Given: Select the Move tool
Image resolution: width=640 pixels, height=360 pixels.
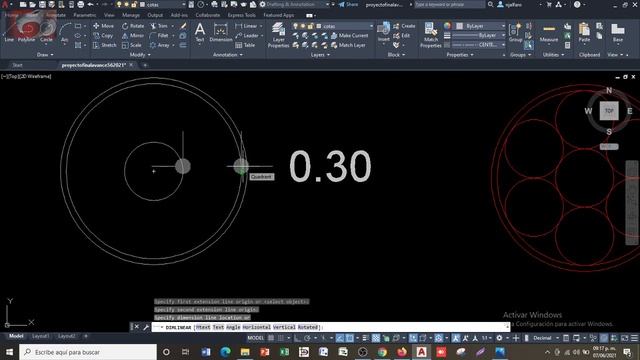Looking at the screenshot, I should [x=103, y=26].
